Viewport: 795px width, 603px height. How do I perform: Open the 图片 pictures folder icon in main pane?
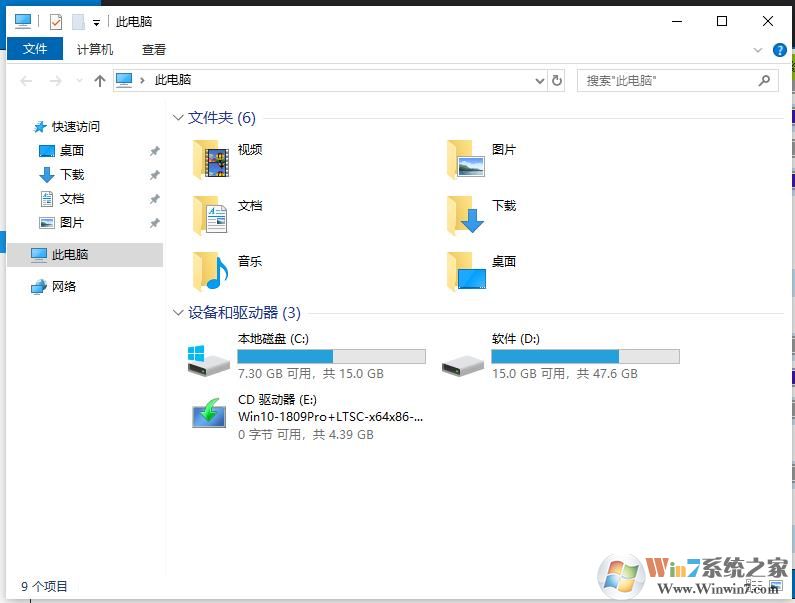pos(465,159)
